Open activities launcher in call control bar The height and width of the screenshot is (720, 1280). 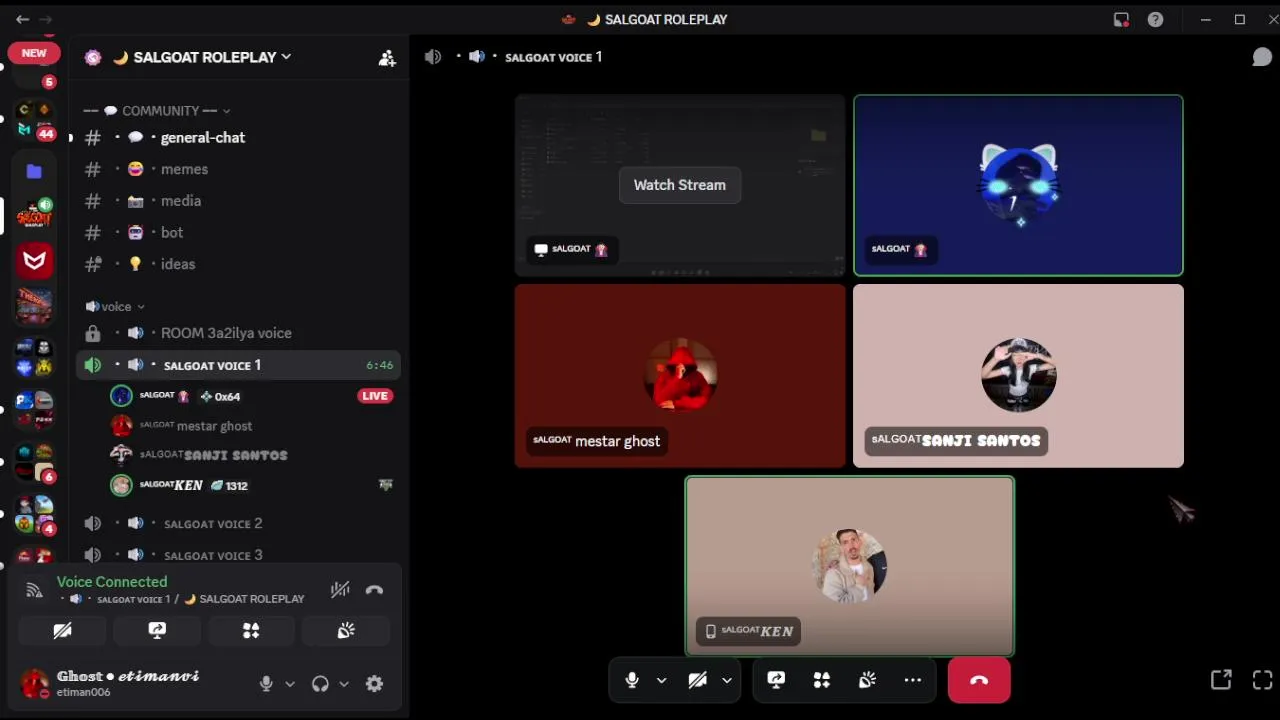pyautogui.click(x=822, y=680)
